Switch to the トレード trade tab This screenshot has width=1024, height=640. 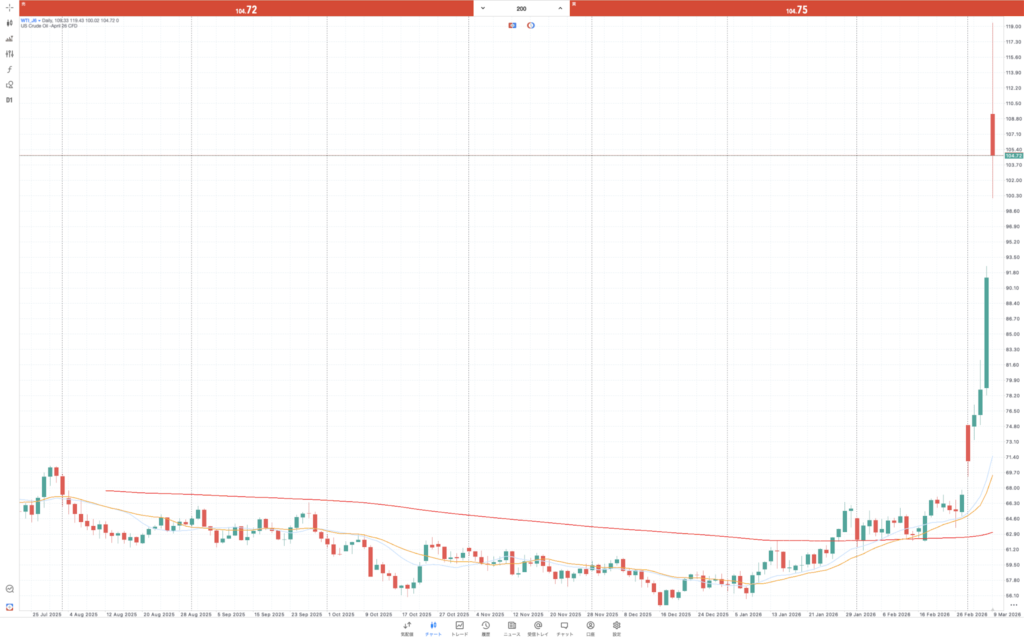point(459,628)
